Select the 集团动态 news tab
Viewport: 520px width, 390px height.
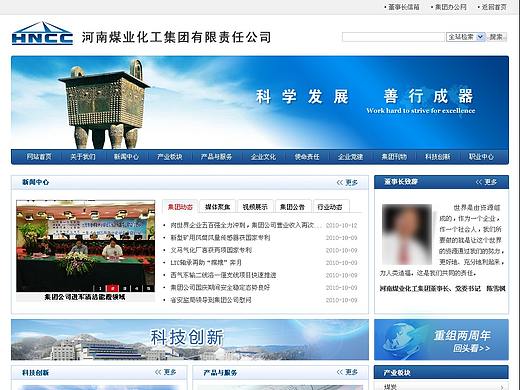coord(180,207)
